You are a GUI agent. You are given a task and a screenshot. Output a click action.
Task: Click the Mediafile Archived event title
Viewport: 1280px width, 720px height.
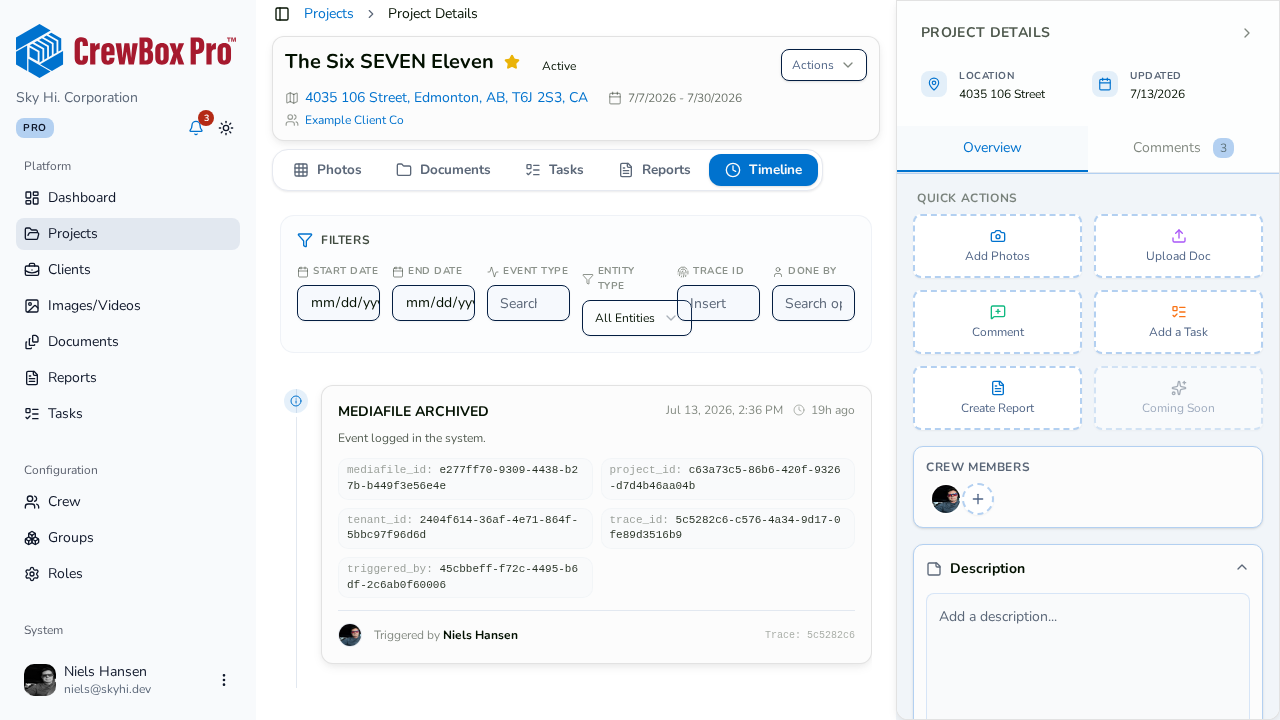pos(413,412)
